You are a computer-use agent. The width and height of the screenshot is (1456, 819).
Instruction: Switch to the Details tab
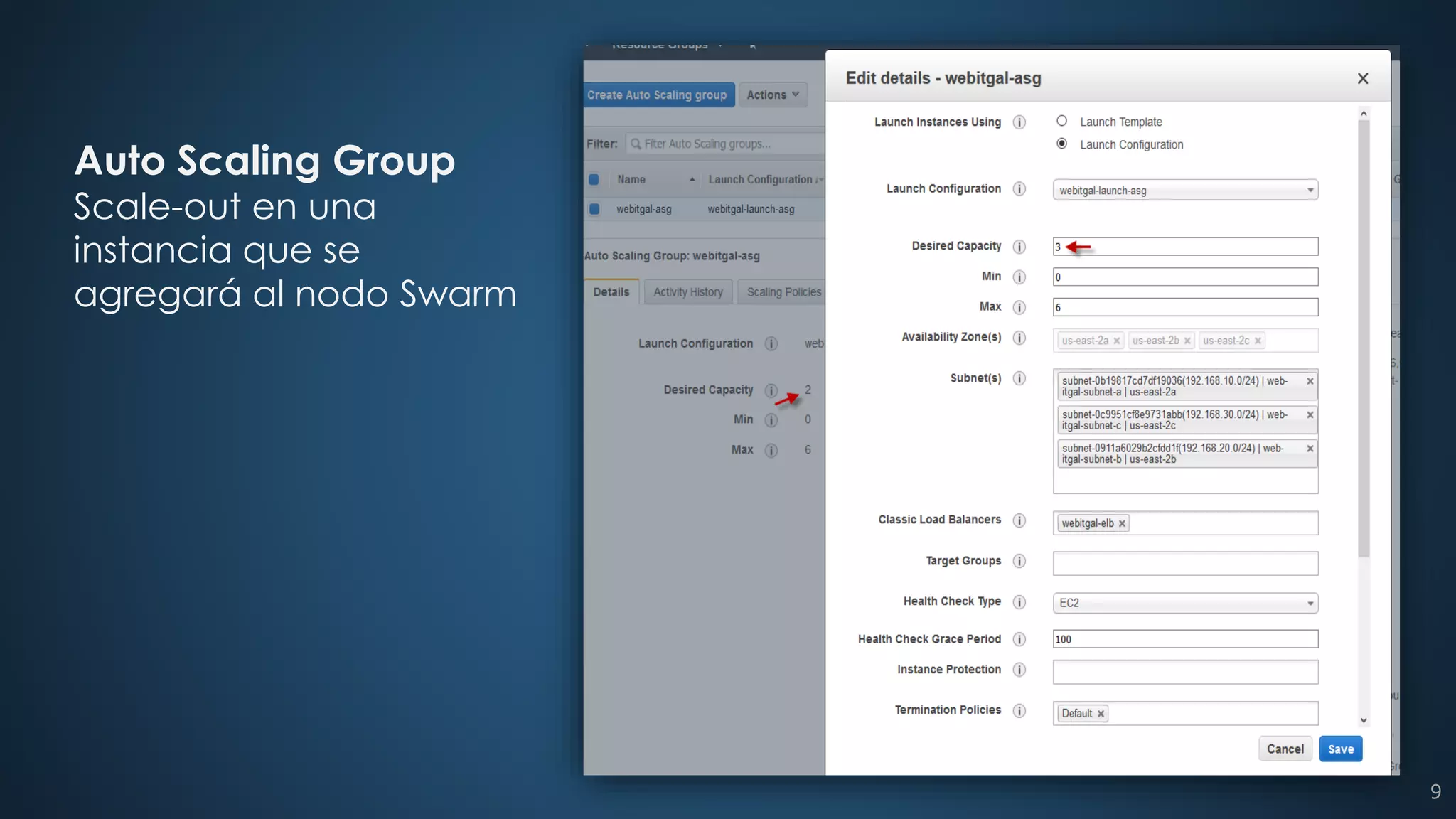click(x=611, y=292)
